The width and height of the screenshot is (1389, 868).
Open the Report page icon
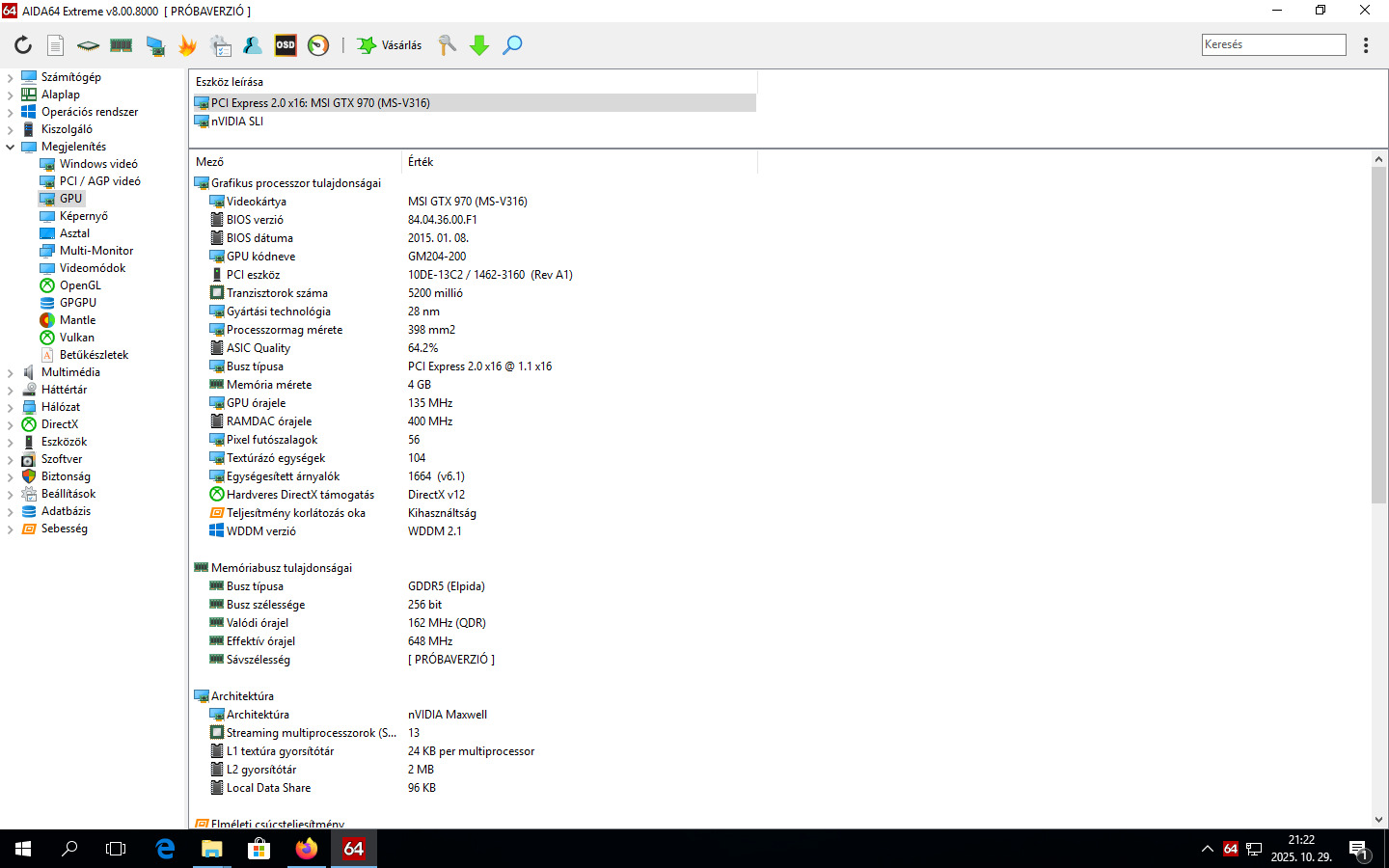pos(56,45)
